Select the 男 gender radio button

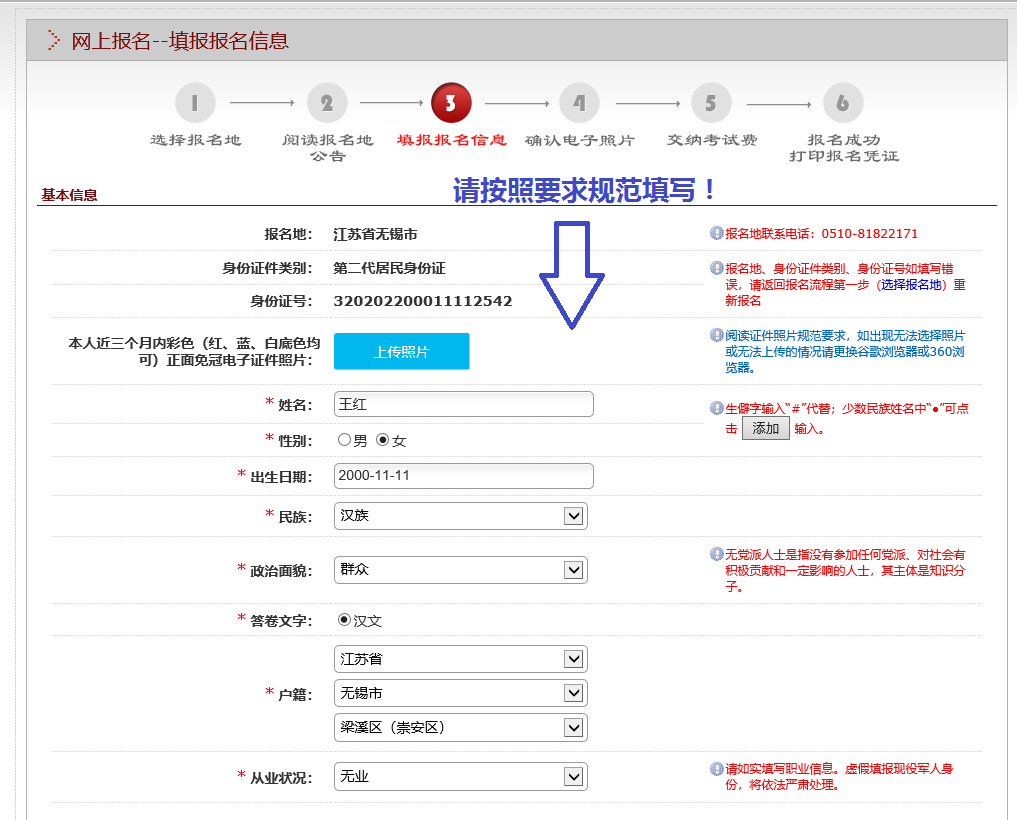[x=344, y=440]
